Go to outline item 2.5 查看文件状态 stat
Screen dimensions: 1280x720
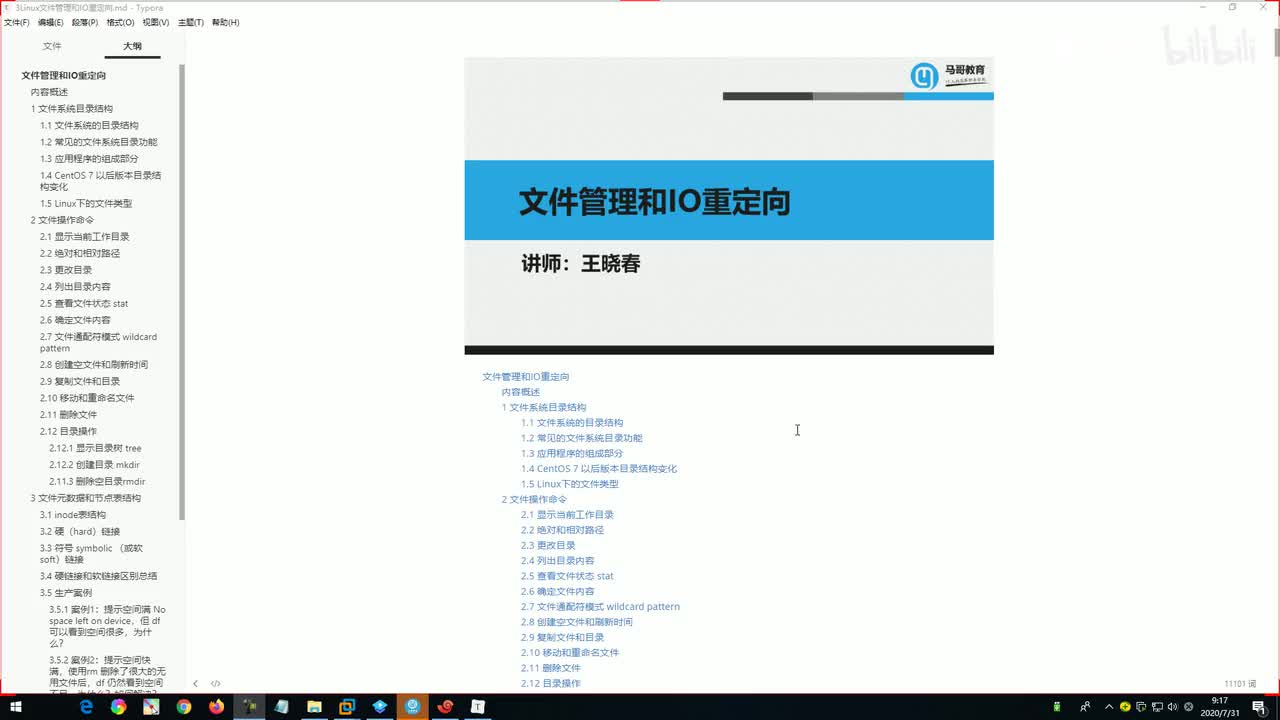point(84,303)
